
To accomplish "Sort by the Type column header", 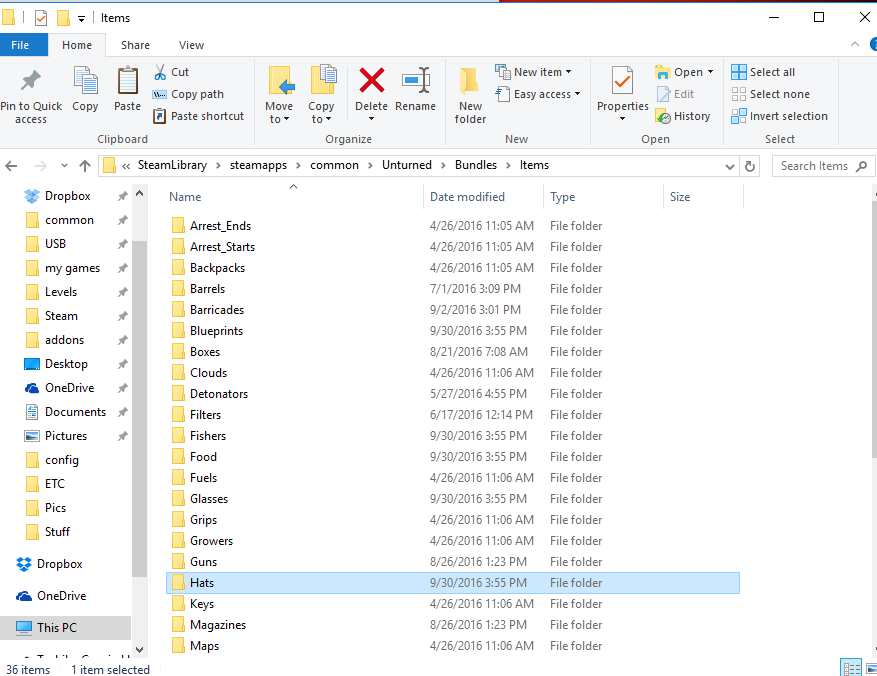I will coord(562,197).
